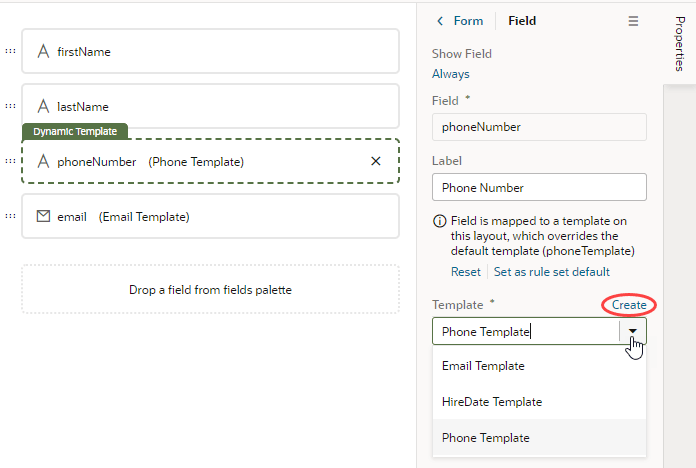Expand the Template dropdown arrow
Viewport: 696px width, 468px height.
pos(633,332)
